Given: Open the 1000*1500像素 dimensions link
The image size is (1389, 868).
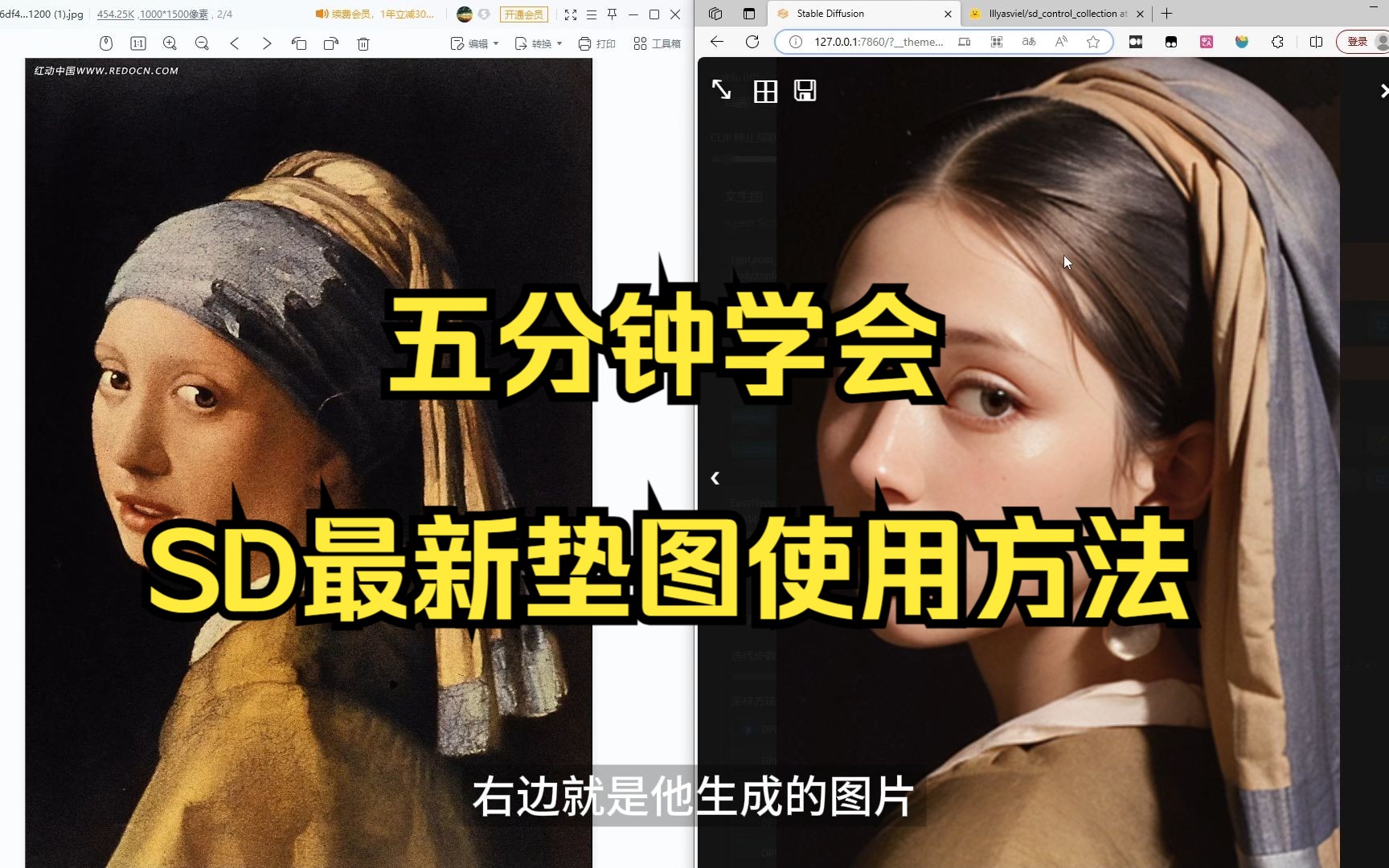Looking at the screenshot, I should [x=173, y=14].
